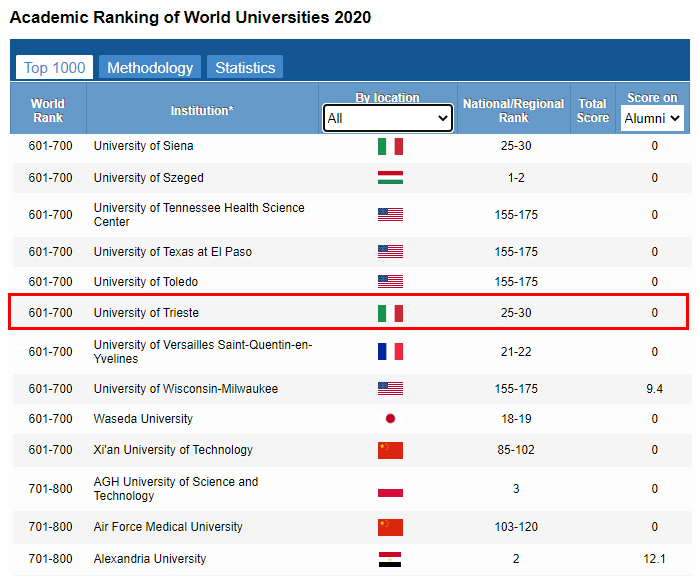Select regional rank 1-2 for Szeged
Screen dimensions: 697x576
point(516,178)
